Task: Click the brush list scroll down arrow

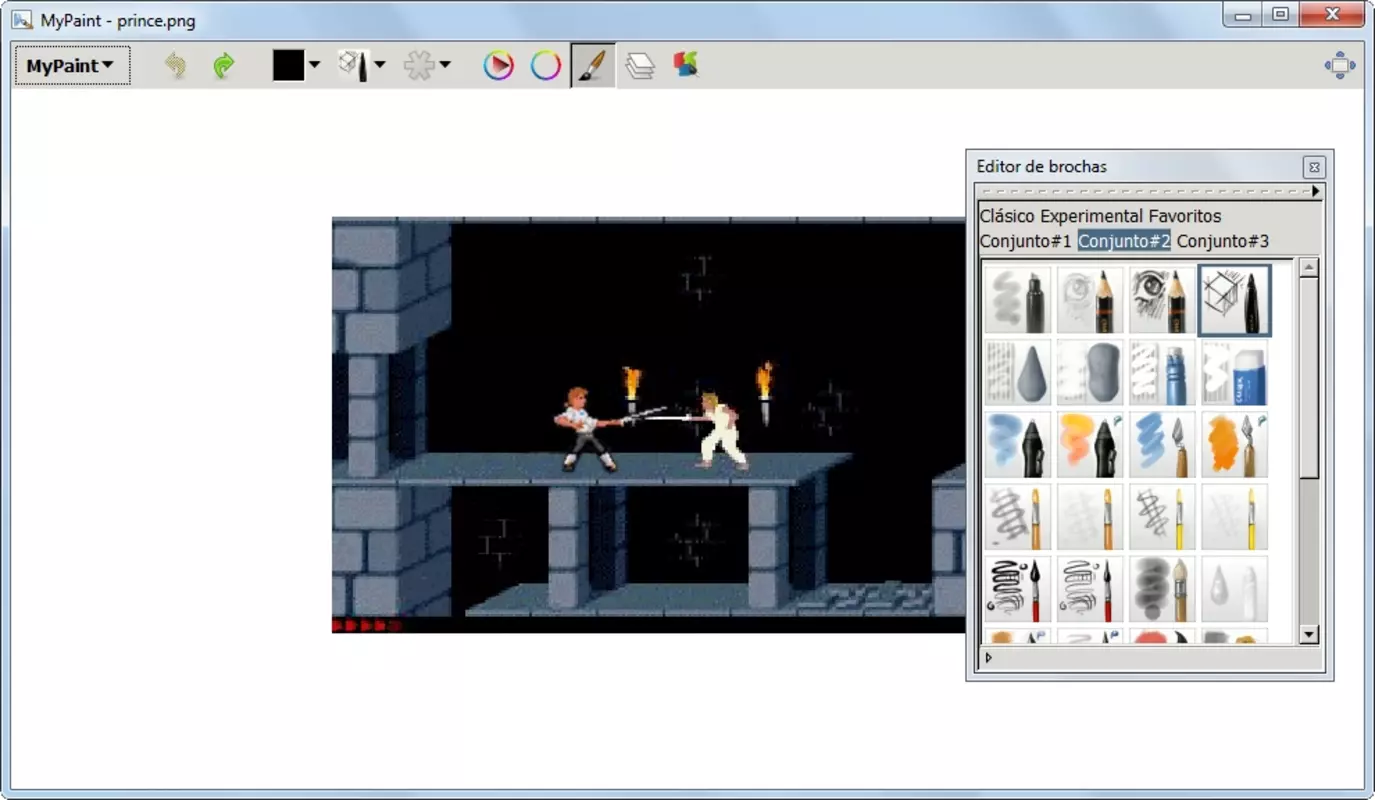Action: click(1309, 634)
